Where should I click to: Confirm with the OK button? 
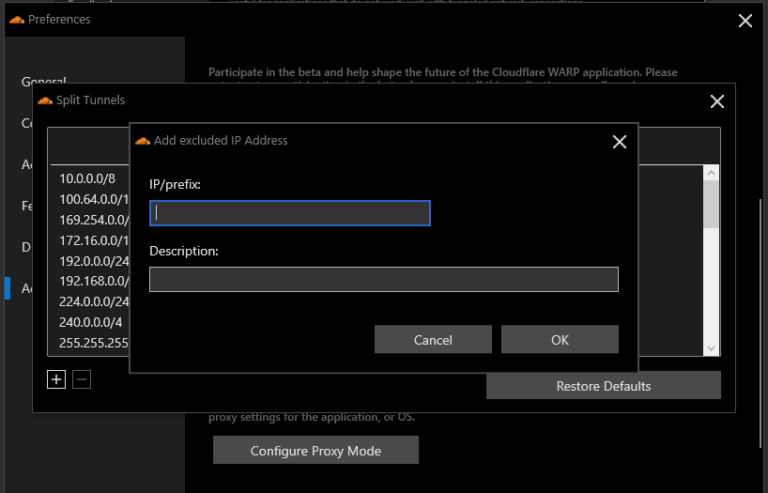point(559,340)
